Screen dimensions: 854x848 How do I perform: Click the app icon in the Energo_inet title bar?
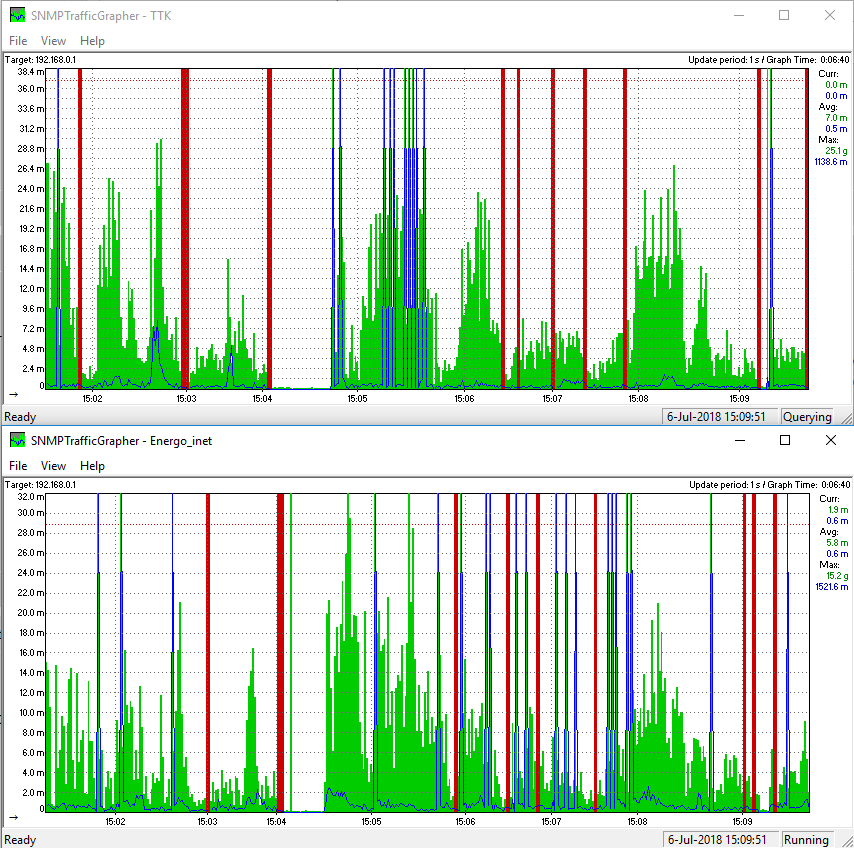pos(17,440)
